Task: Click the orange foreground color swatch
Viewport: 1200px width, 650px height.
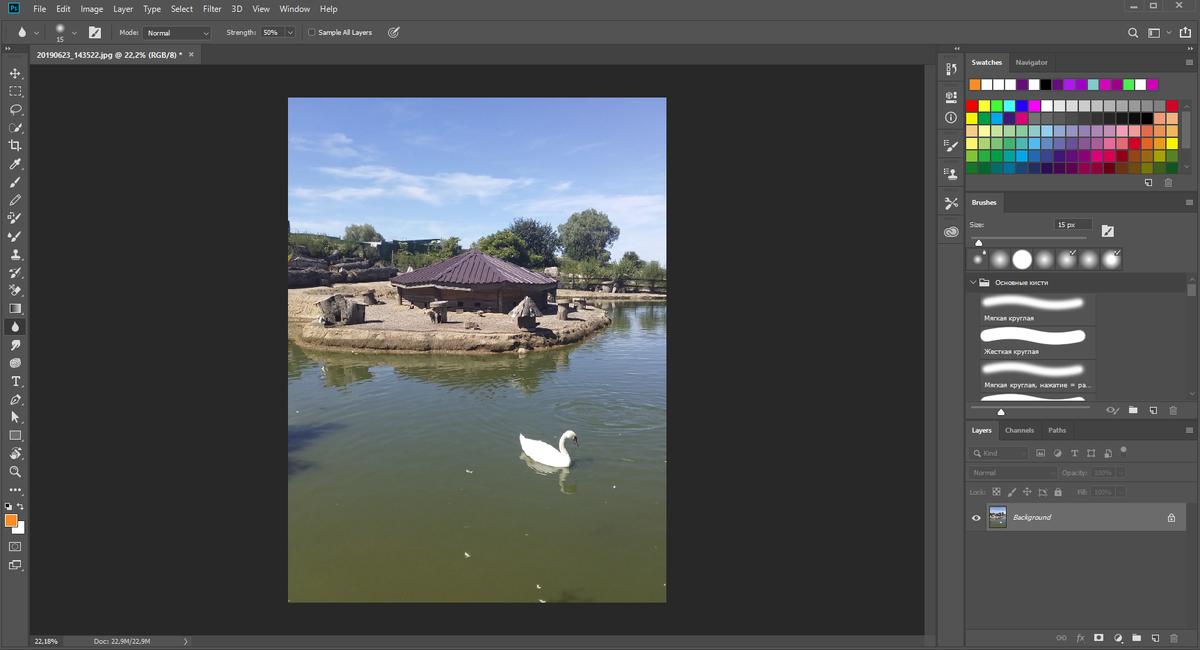Action: tap(10, 521)
